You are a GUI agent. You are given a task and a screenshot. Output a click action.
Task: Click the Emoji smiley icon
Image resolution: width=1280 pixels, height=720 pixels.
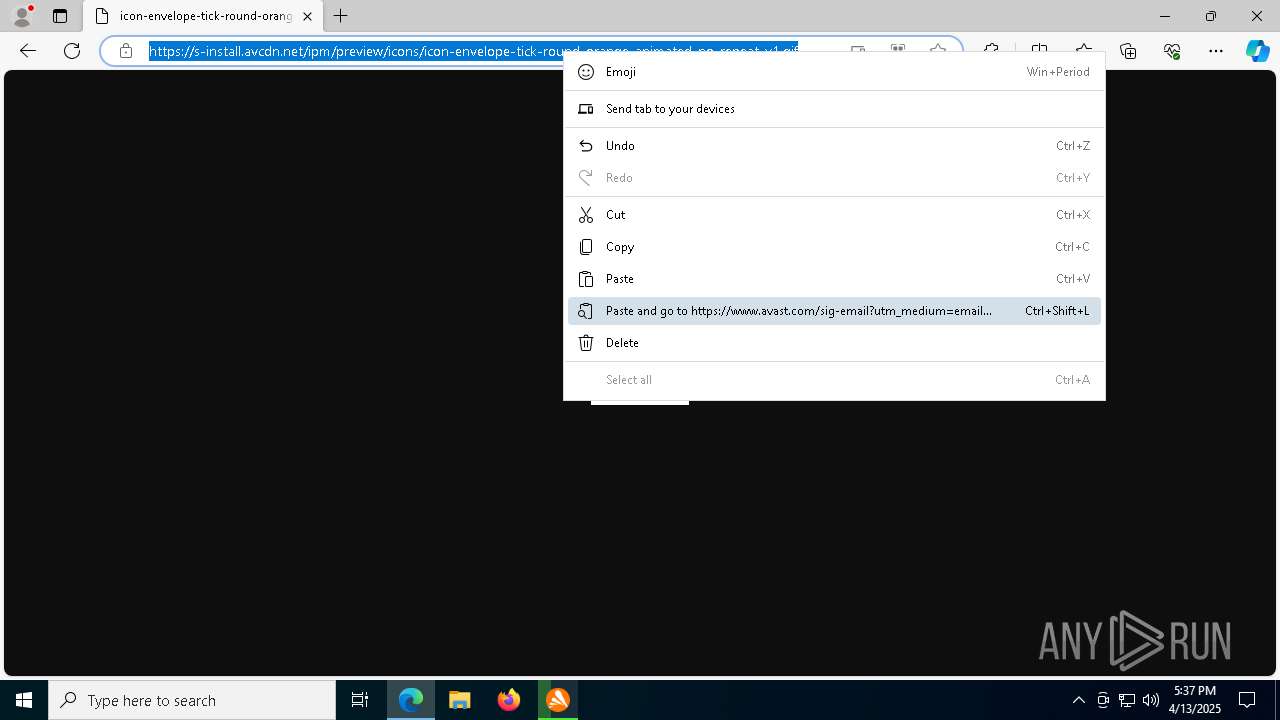586,72
